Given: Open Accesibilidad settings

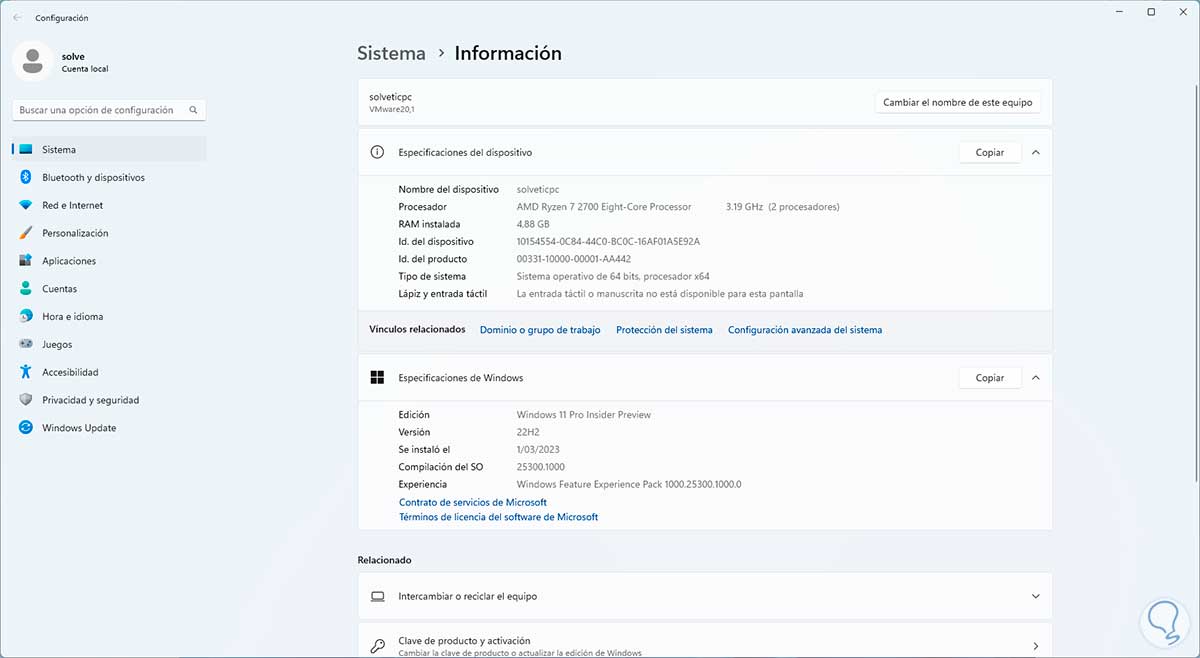Looking at the screenshot, I should click(x=109, y=372).
